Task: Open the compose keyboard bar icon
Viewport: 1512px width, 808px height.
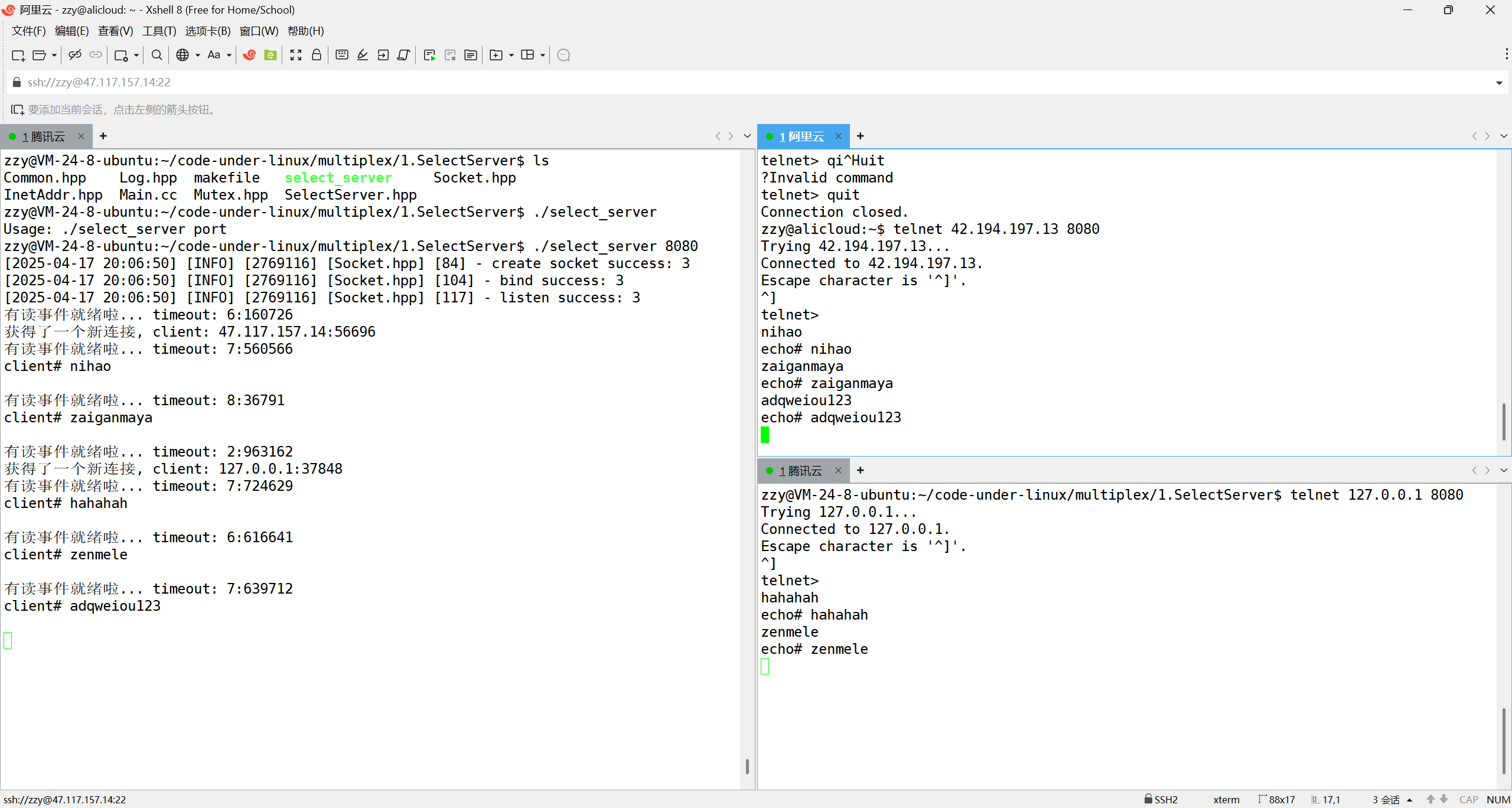Action: tap(341, 55)
